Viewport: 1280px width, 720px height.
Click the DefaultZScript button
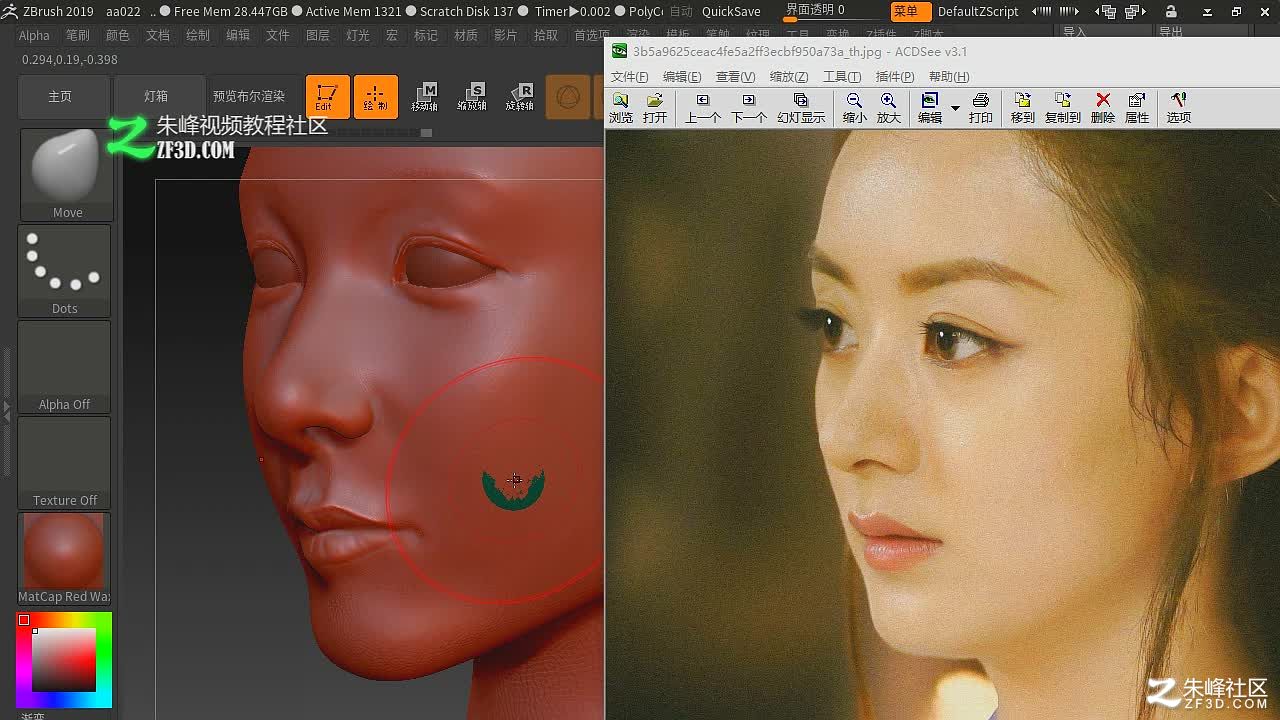[x=978, y=11]
